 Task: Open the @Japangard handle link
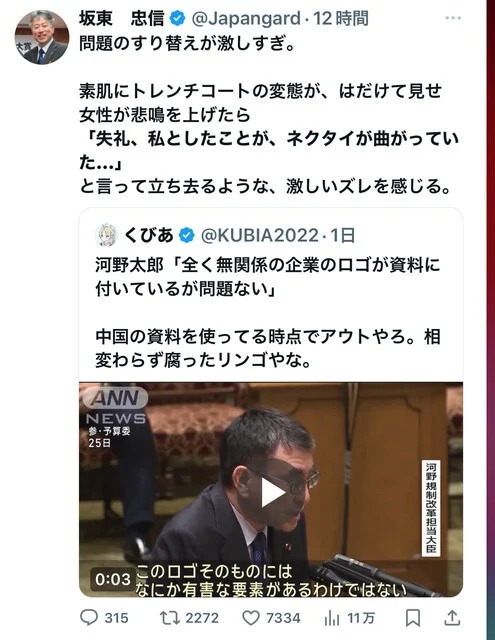point(246,19)
